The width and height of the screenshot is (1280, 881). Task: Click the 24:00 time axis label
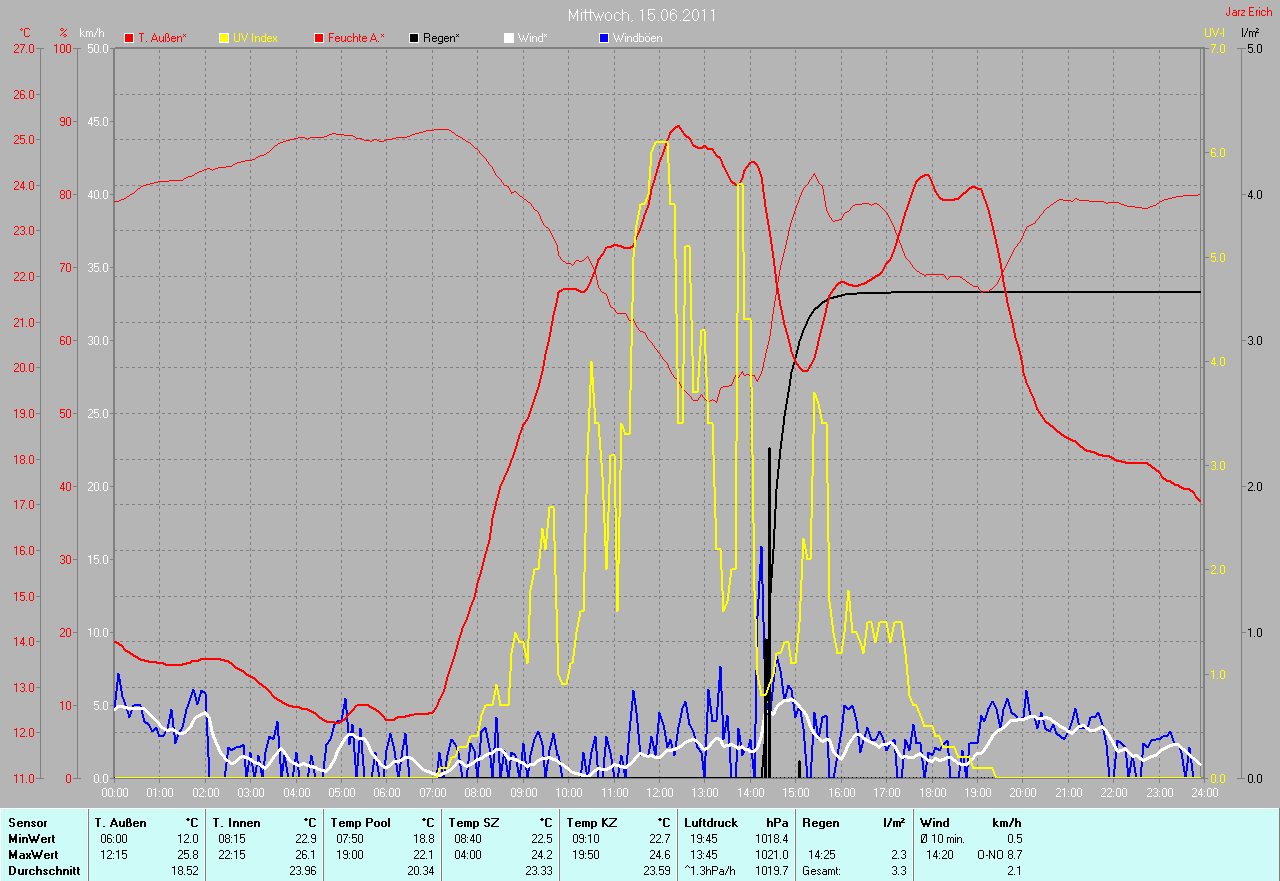point(1204,793)
